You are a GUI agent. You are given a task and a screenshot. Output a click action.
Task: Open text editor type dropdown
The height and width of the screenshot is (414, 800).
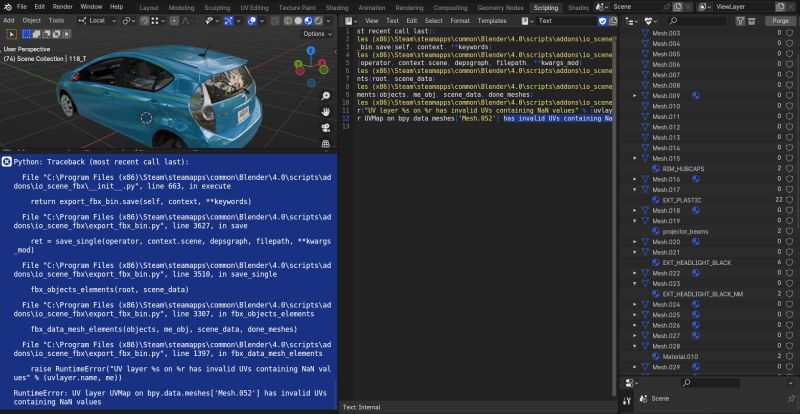(351, 21)
